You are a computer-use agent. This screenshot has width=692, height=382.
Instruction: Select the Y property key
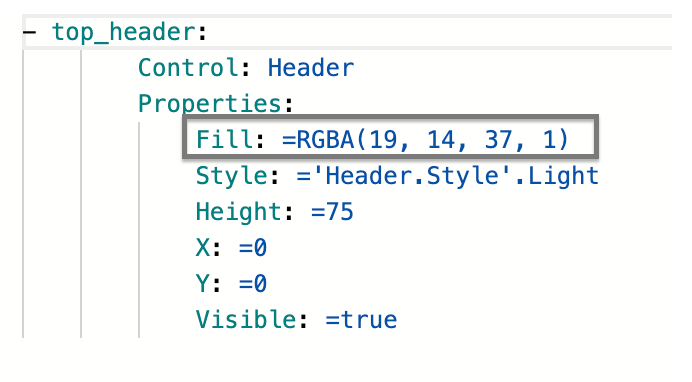203,283
